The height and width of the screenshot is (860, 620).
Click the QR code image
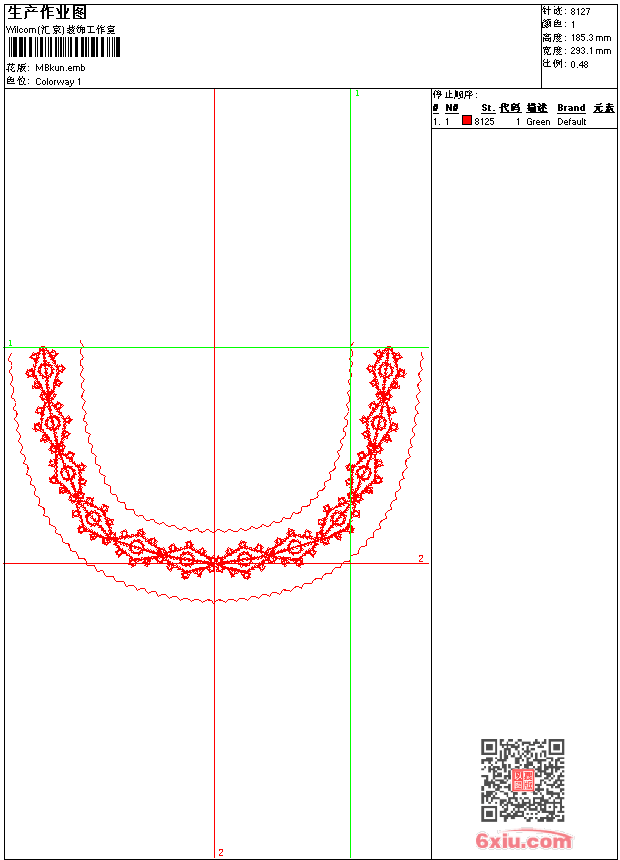pos(522,780)
